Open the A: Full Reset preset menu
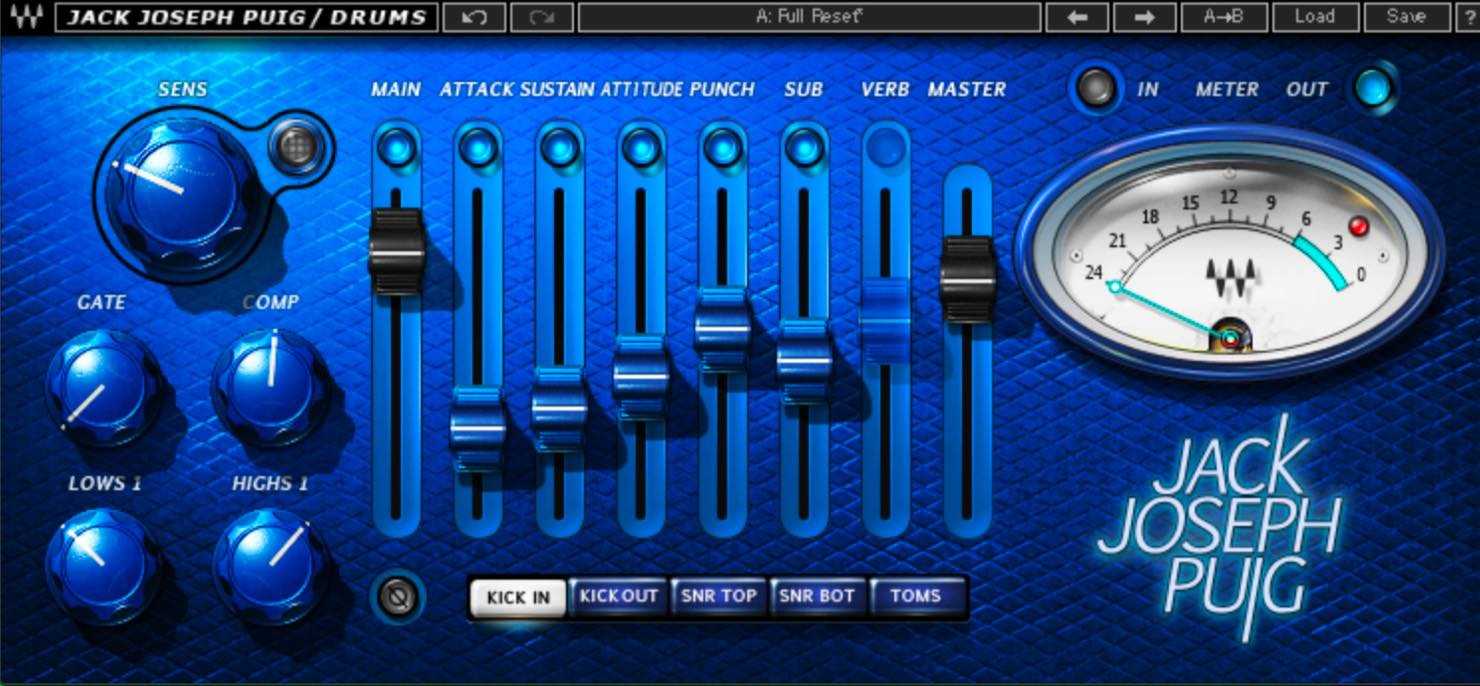1480x686 pixels. pyautogui.click(x=809, y=17)
